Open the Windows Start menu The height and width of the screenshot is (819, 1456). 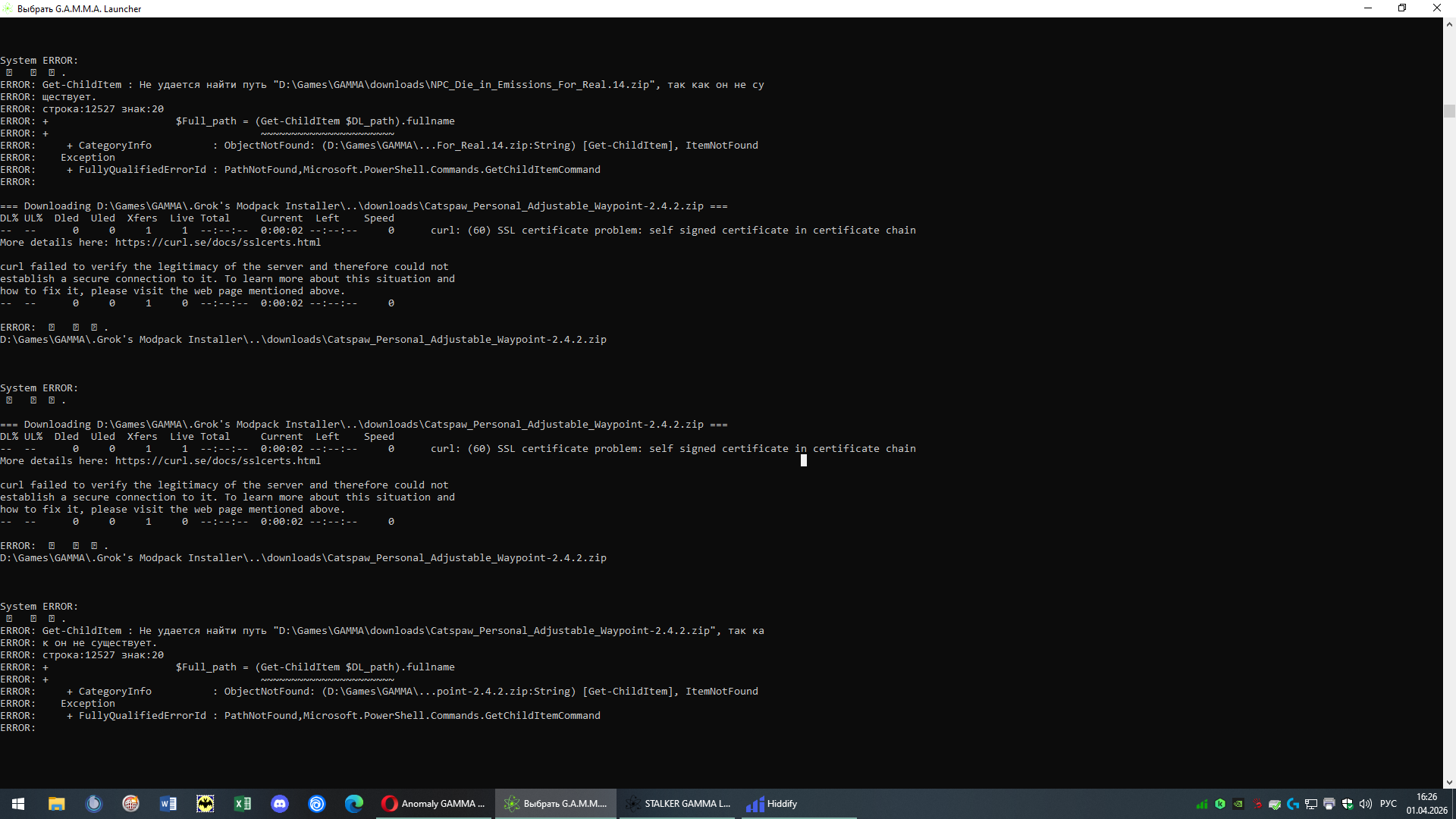pyautogui.click(x=18, y=804)
